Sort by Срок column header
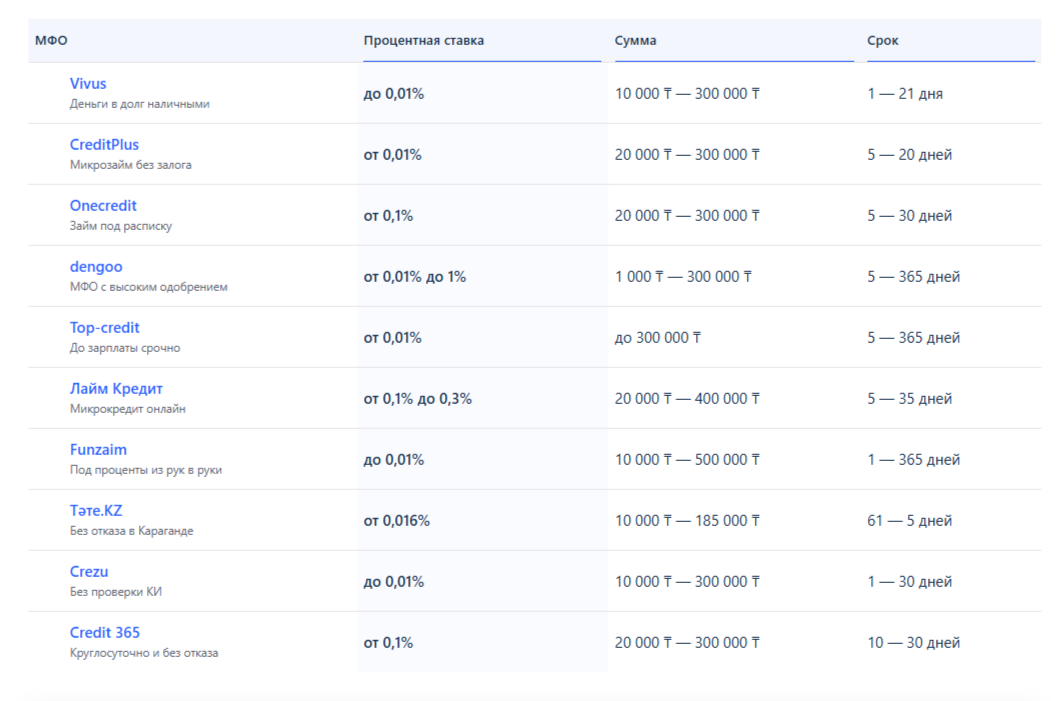The height and width of the screenshot is (701, 1059). click(882, 41)
